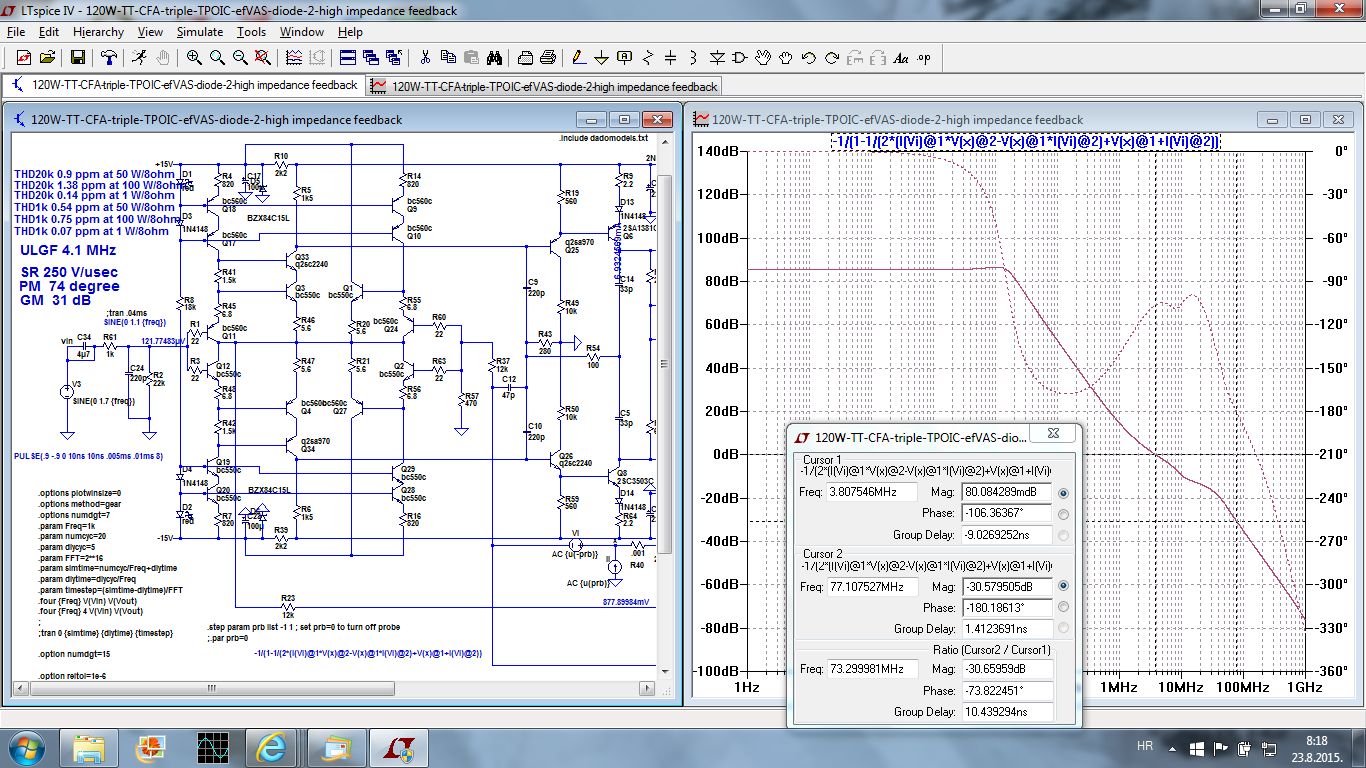This screenshot has width=1366, height=768.
Task: Open the Simulate menu
Action: [x=200, y=32]
